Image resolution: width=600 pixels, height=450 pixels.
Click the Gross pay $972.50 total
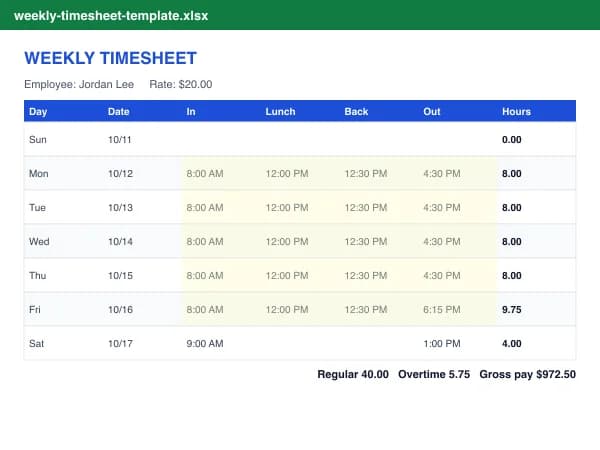tap(528, 374)
